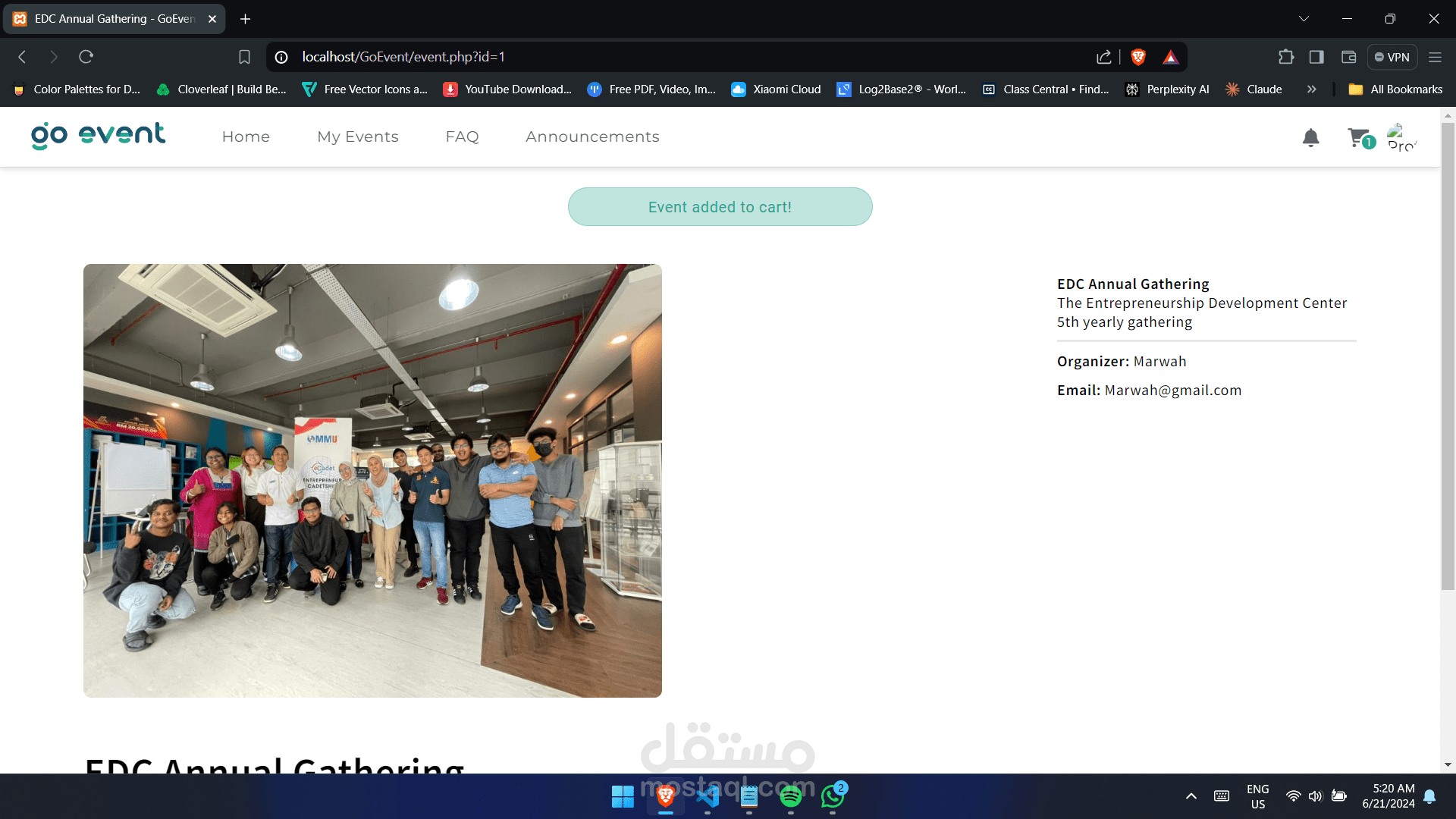
Task: Show hidden system tray icons
Action: pos(1191,796)
